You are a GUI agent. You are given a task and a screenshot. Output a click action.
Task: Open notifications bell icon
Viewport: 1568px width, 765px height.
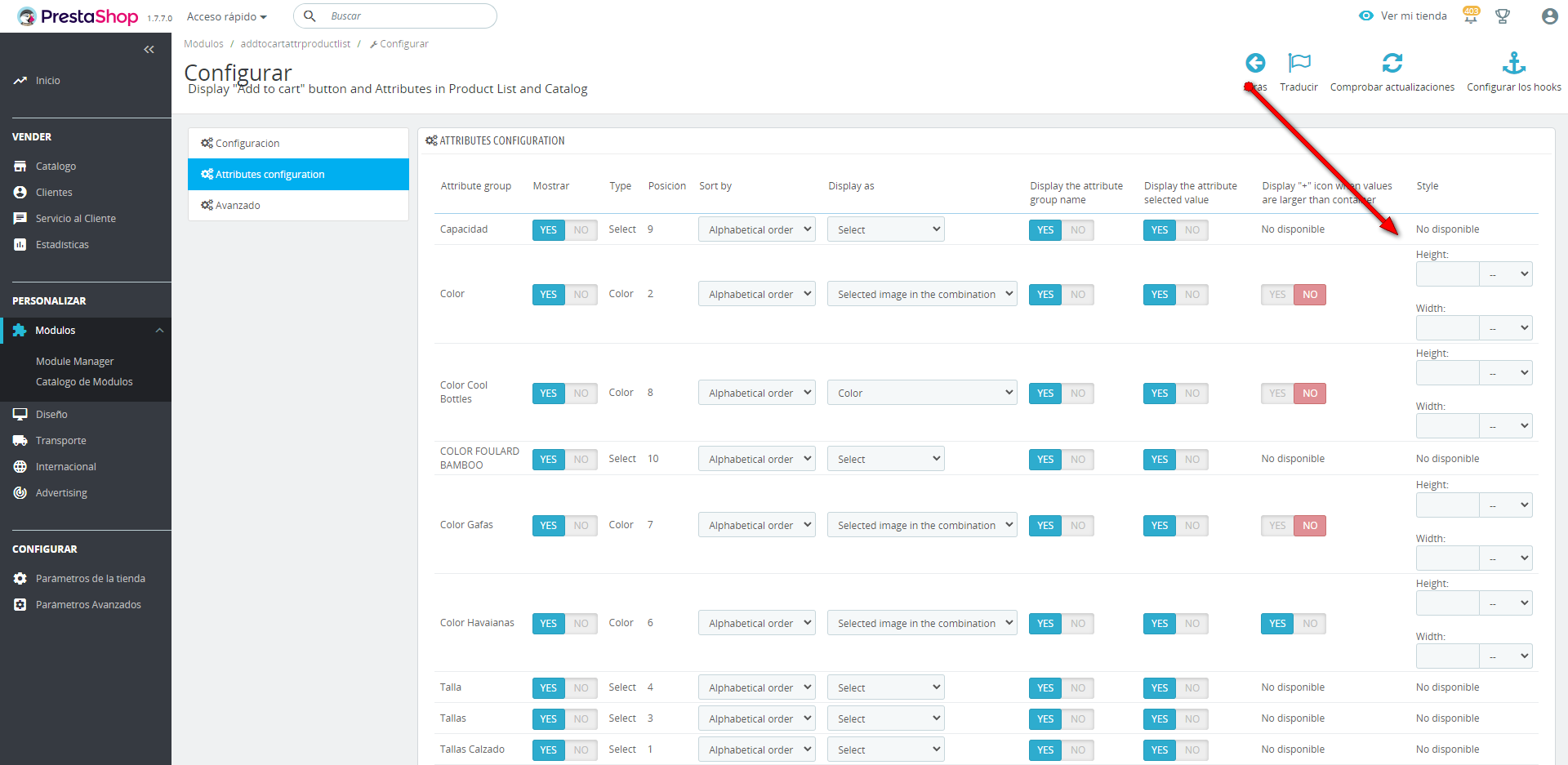[x=1470, y=16]
